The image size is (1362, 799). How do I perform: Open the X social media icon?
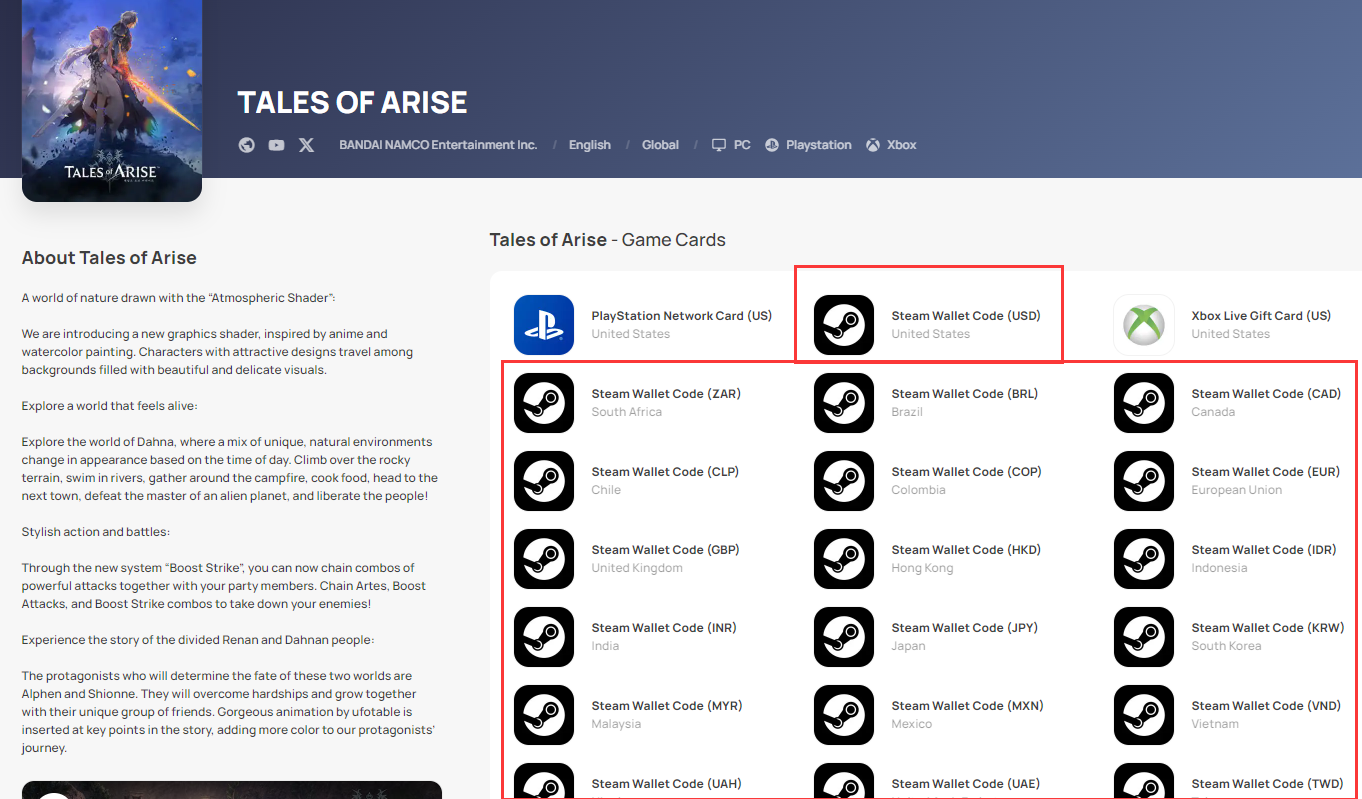[x=306, y=145]
